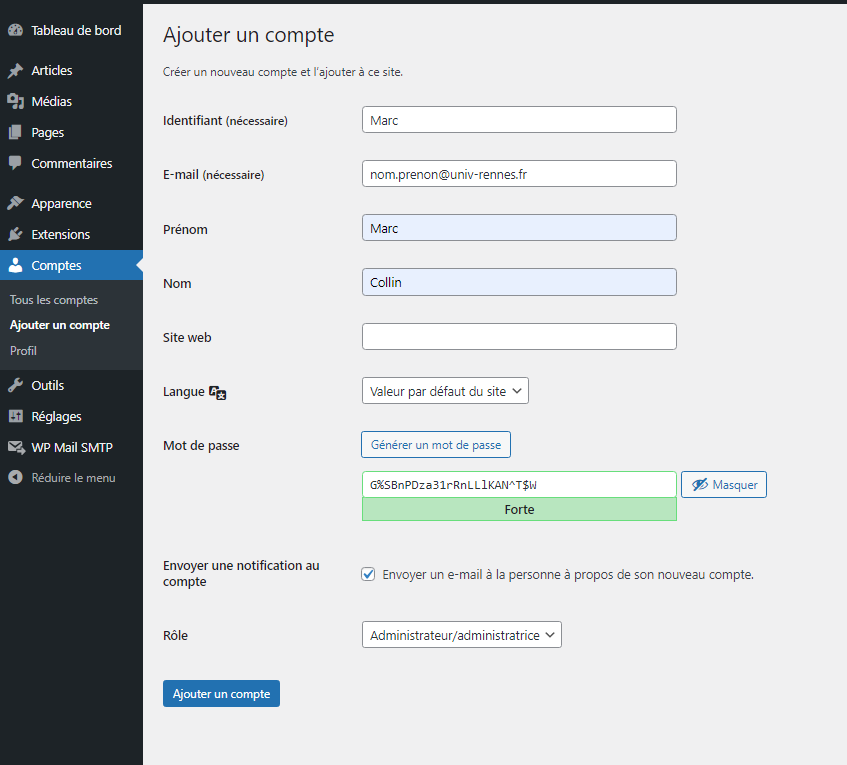Uncheck the send notification email checkbox

click(x=368, y=575)
